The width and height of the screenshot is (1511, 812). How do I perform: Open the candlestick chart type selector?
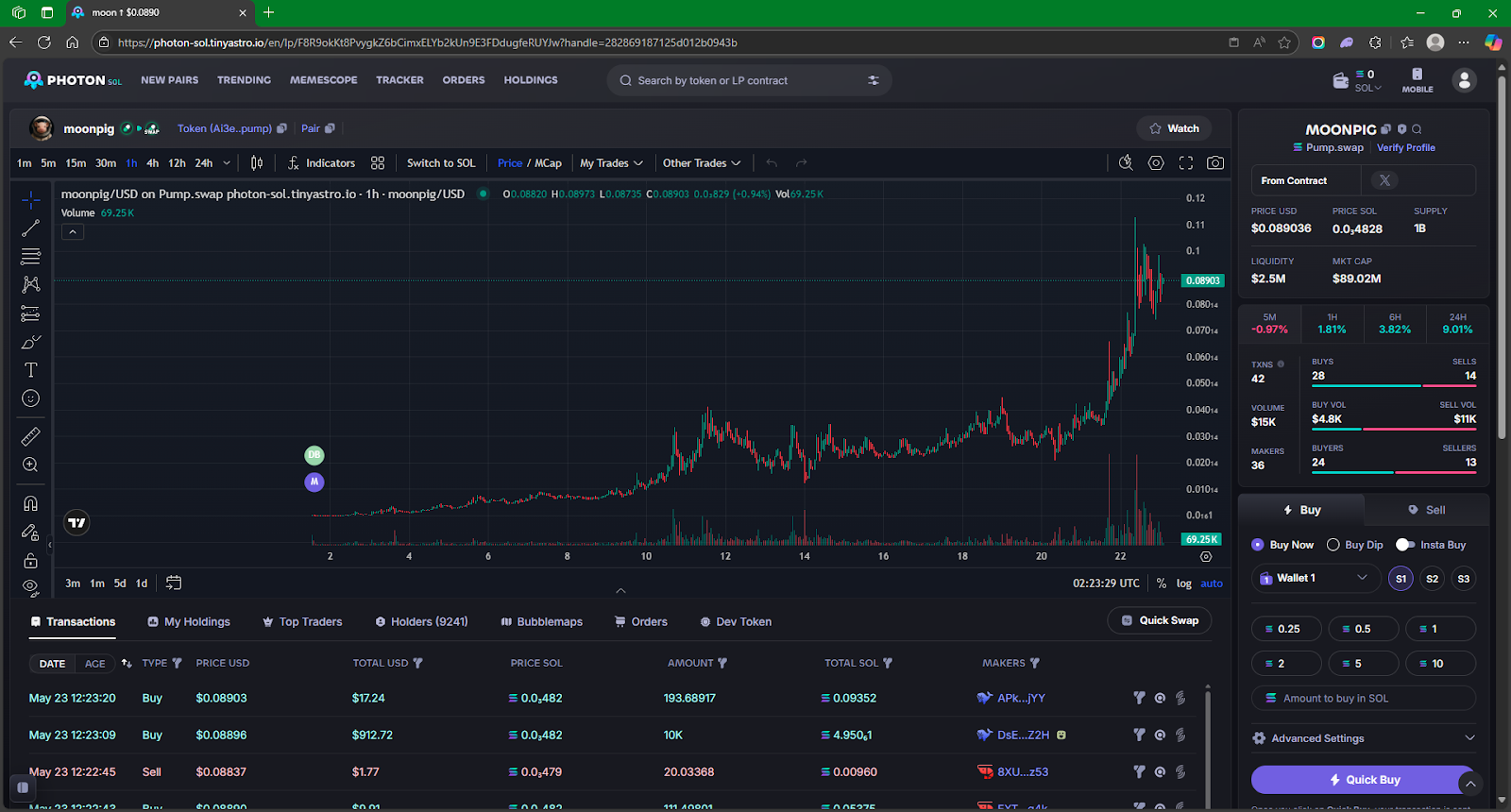257,163
